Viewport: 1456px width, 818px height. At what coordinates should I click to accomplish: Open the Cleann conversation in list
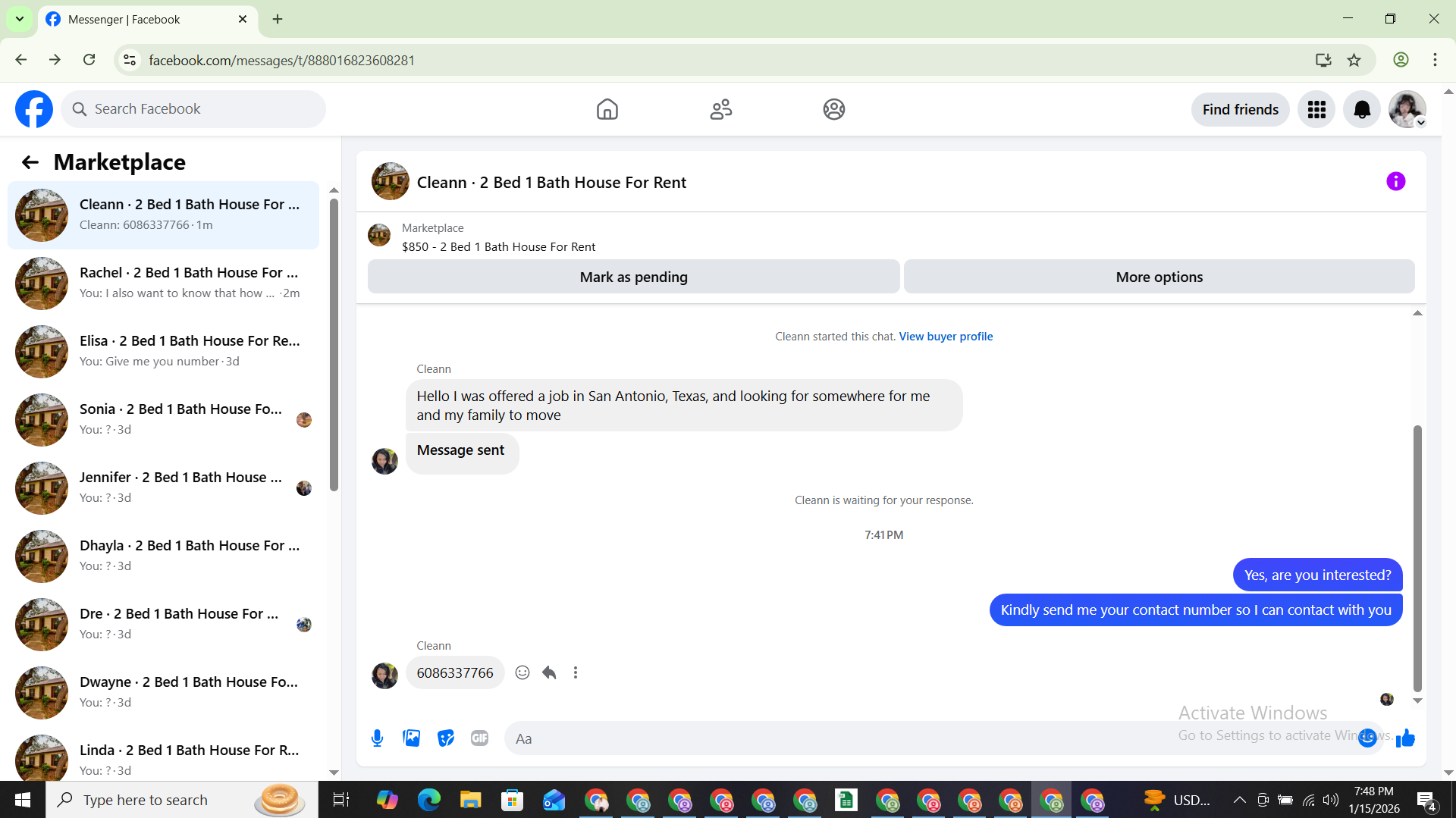point(163,215)
